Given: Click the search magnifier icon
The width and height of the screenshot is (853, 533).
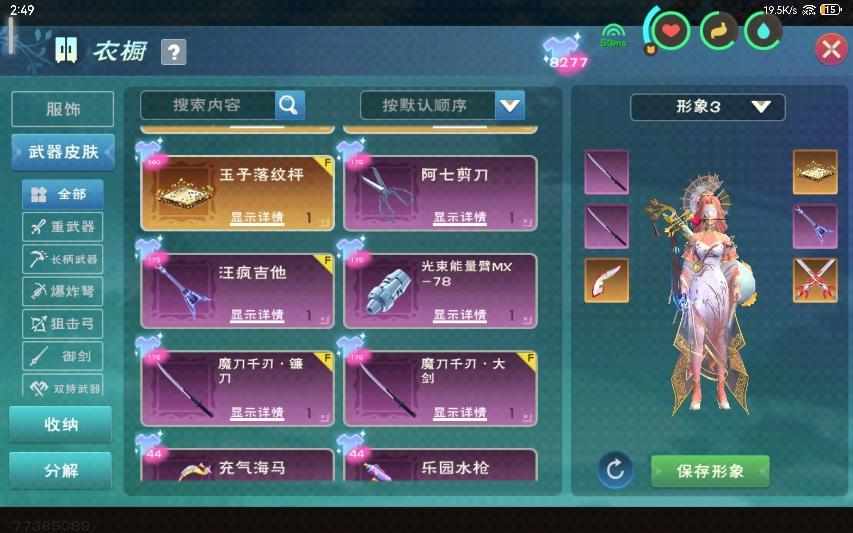Looking at the screenshot, I should coord(289,105).
